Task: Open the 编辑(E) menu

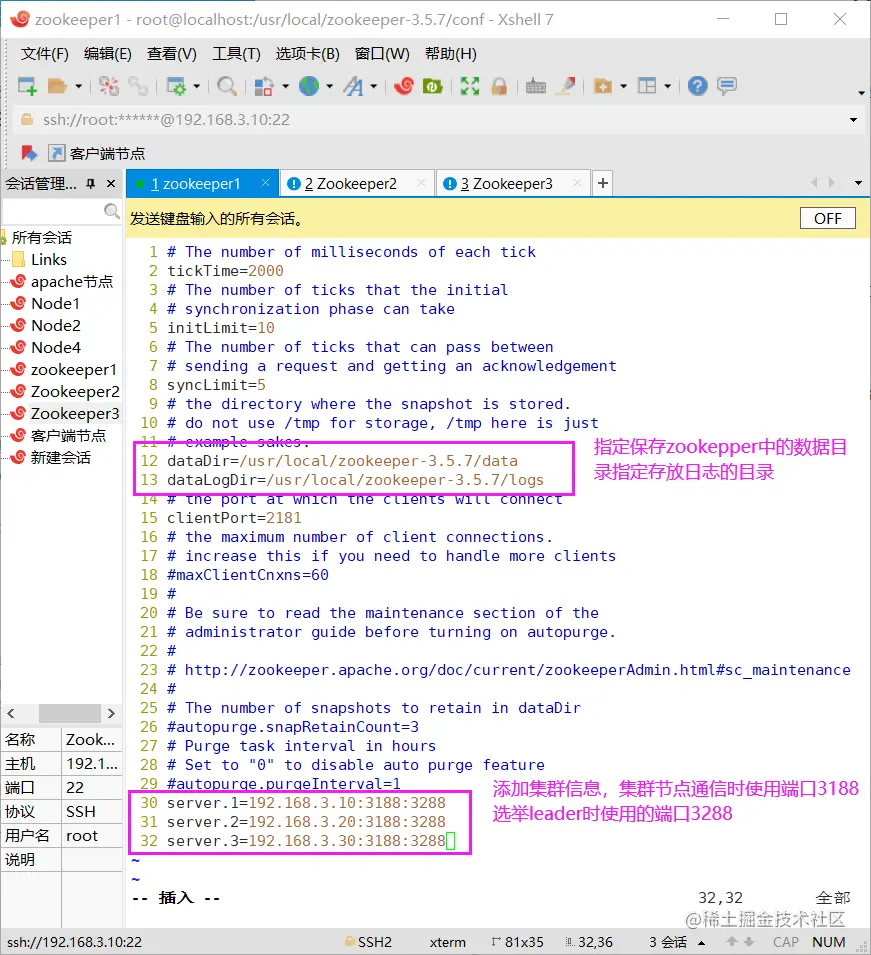Action: pyautogui.click(x=108, y=54)
